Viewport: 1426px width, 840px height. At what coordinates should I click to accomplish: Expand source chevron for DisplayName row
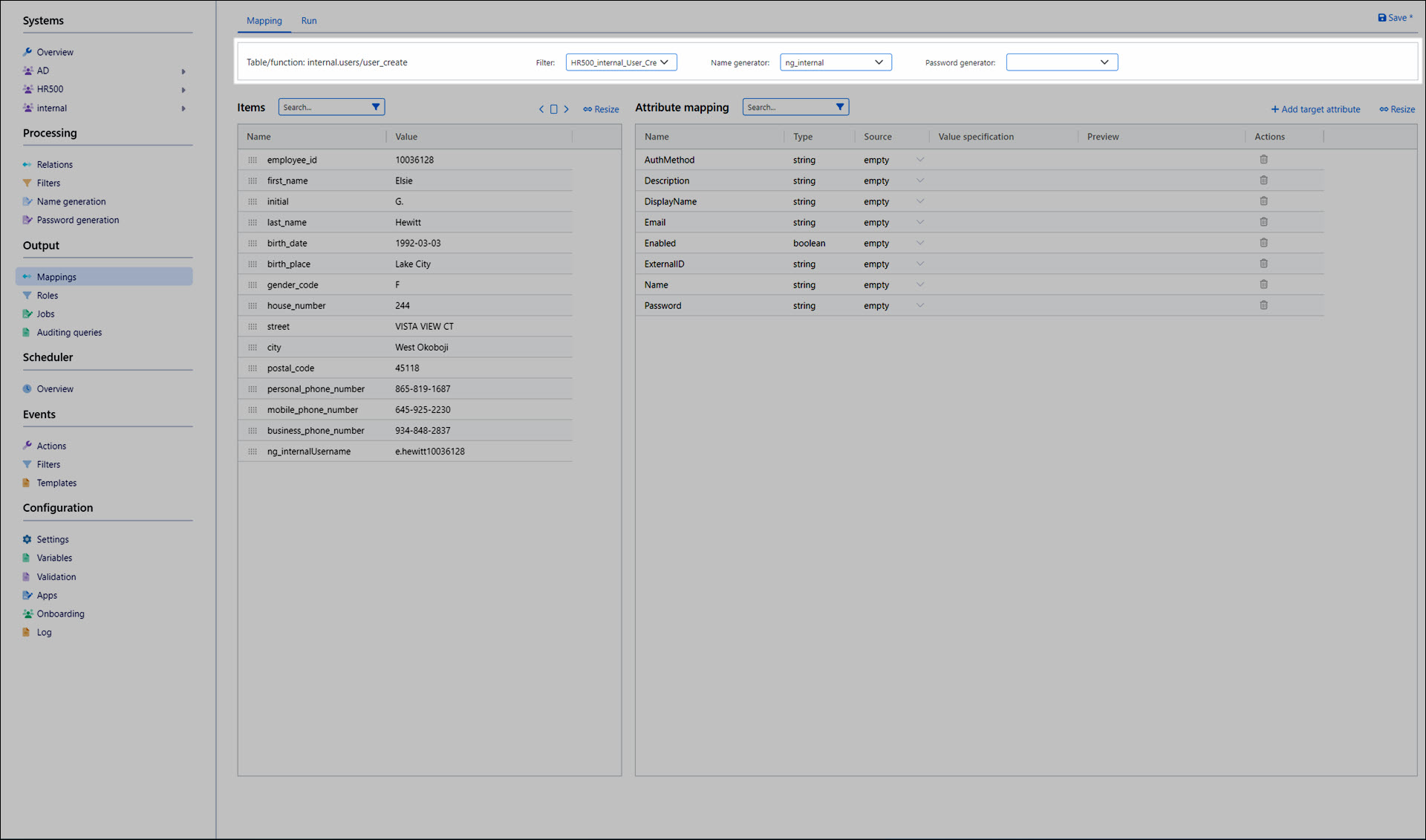919,201
